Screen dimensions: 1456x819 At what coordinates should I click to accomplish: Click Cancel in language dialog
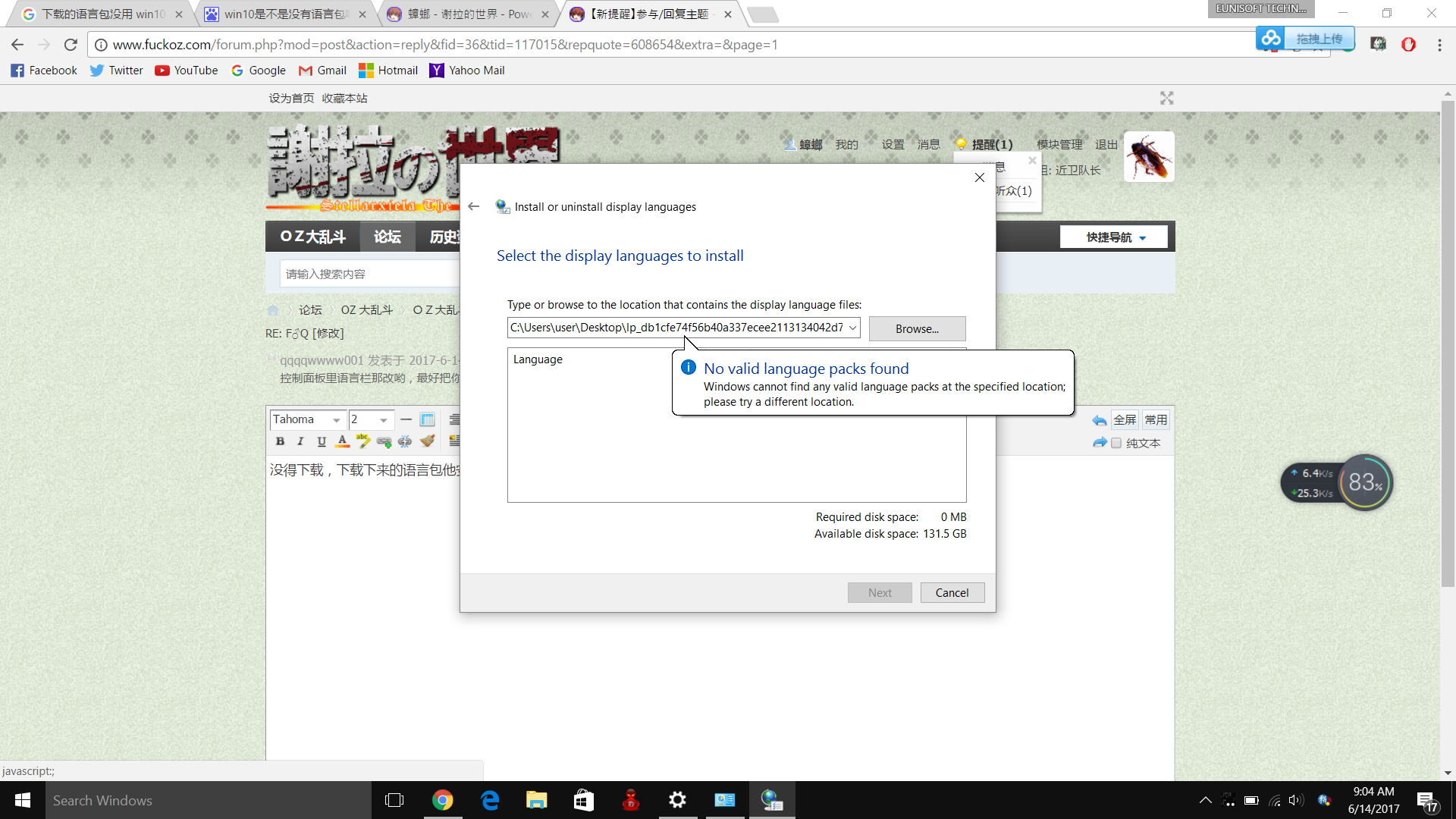point(952,593)
